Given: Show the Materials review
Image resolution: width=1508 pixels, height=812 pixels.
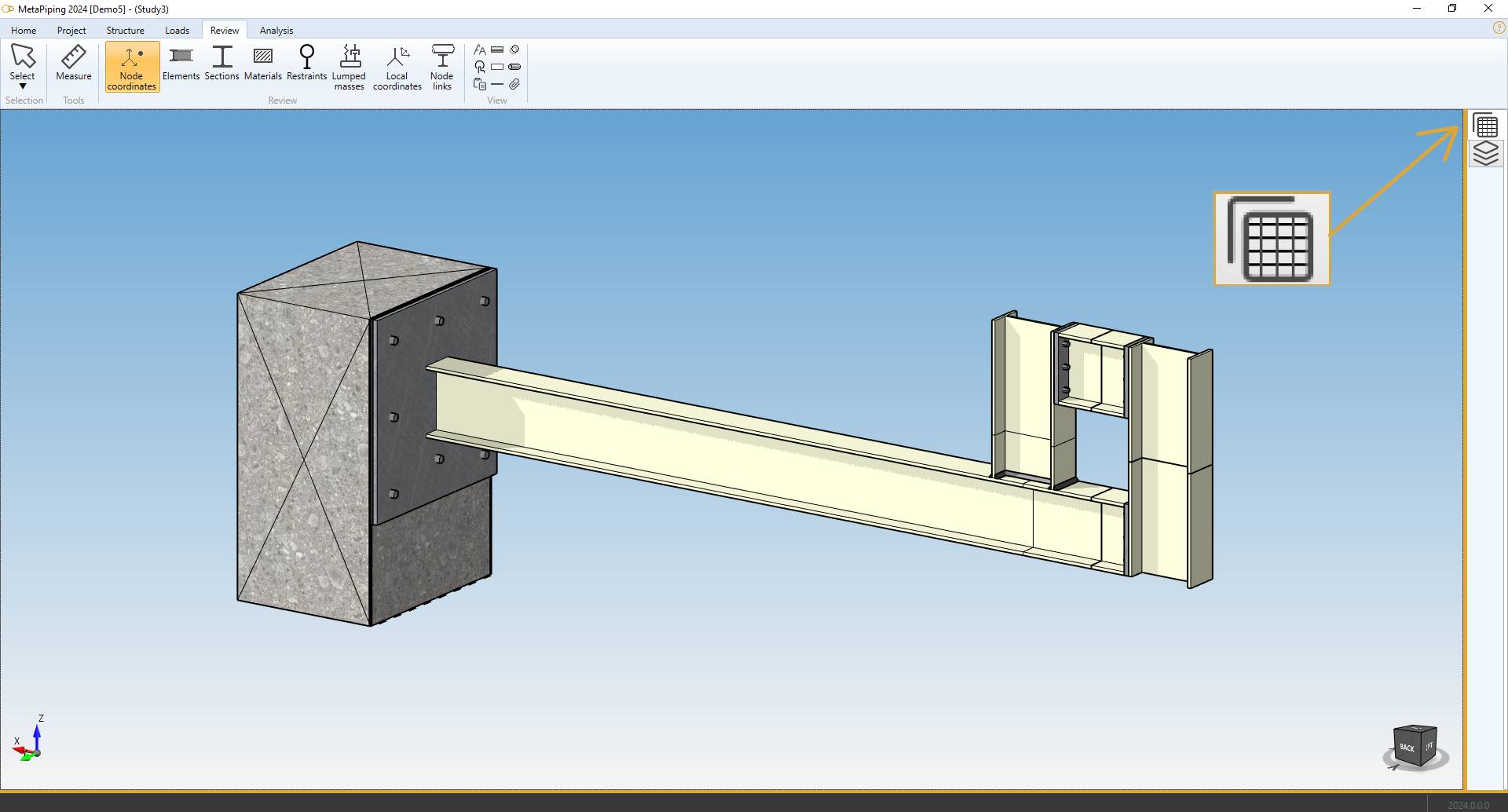Looking at the screenshot, I should [263, 62].
